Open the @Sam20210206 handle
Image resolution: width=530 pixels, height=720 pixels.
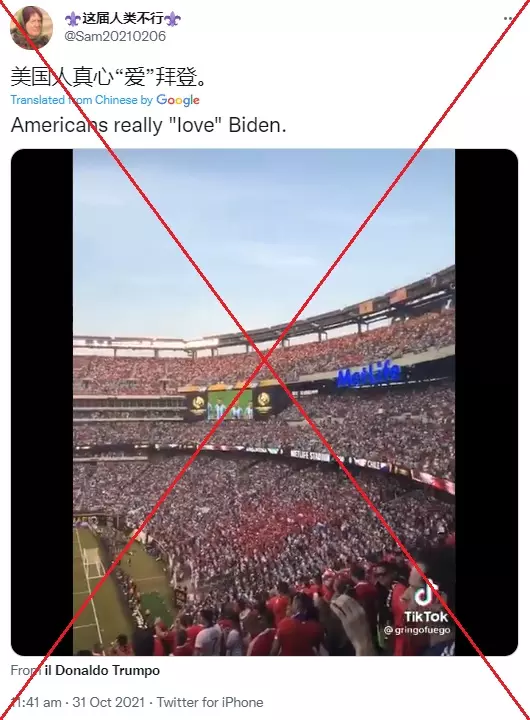pyautogui.click(x=115, y=36)
